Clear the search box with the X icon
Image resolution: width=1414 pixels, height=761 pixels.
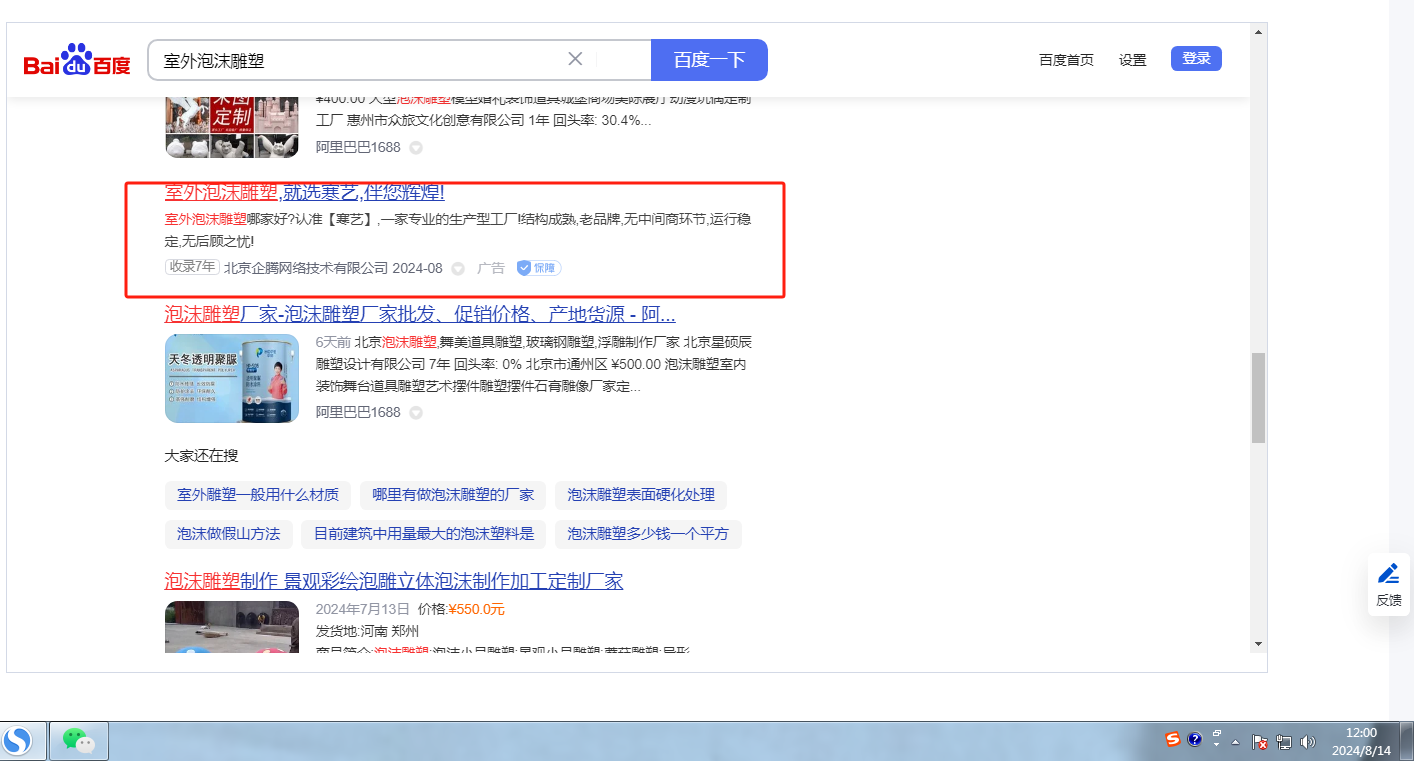[x=575, y=59]
